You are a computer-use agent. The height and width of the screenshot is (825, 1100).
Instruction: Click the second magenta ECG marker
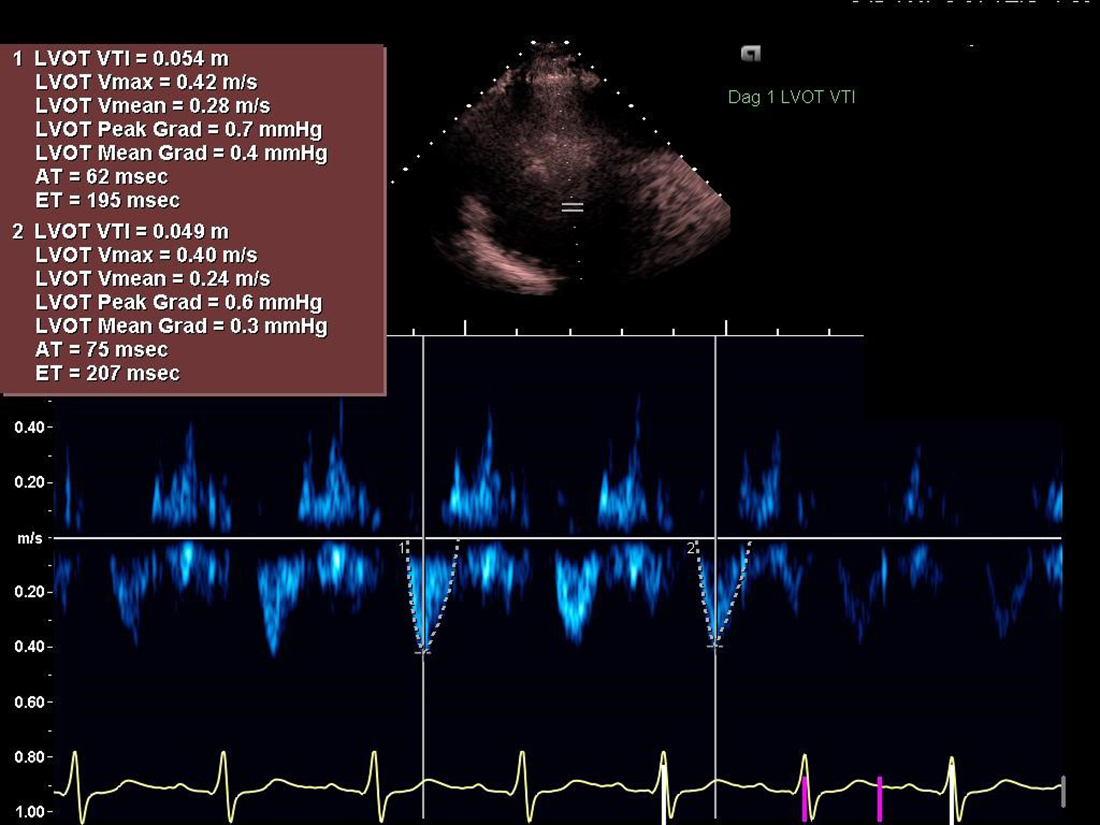879,798
